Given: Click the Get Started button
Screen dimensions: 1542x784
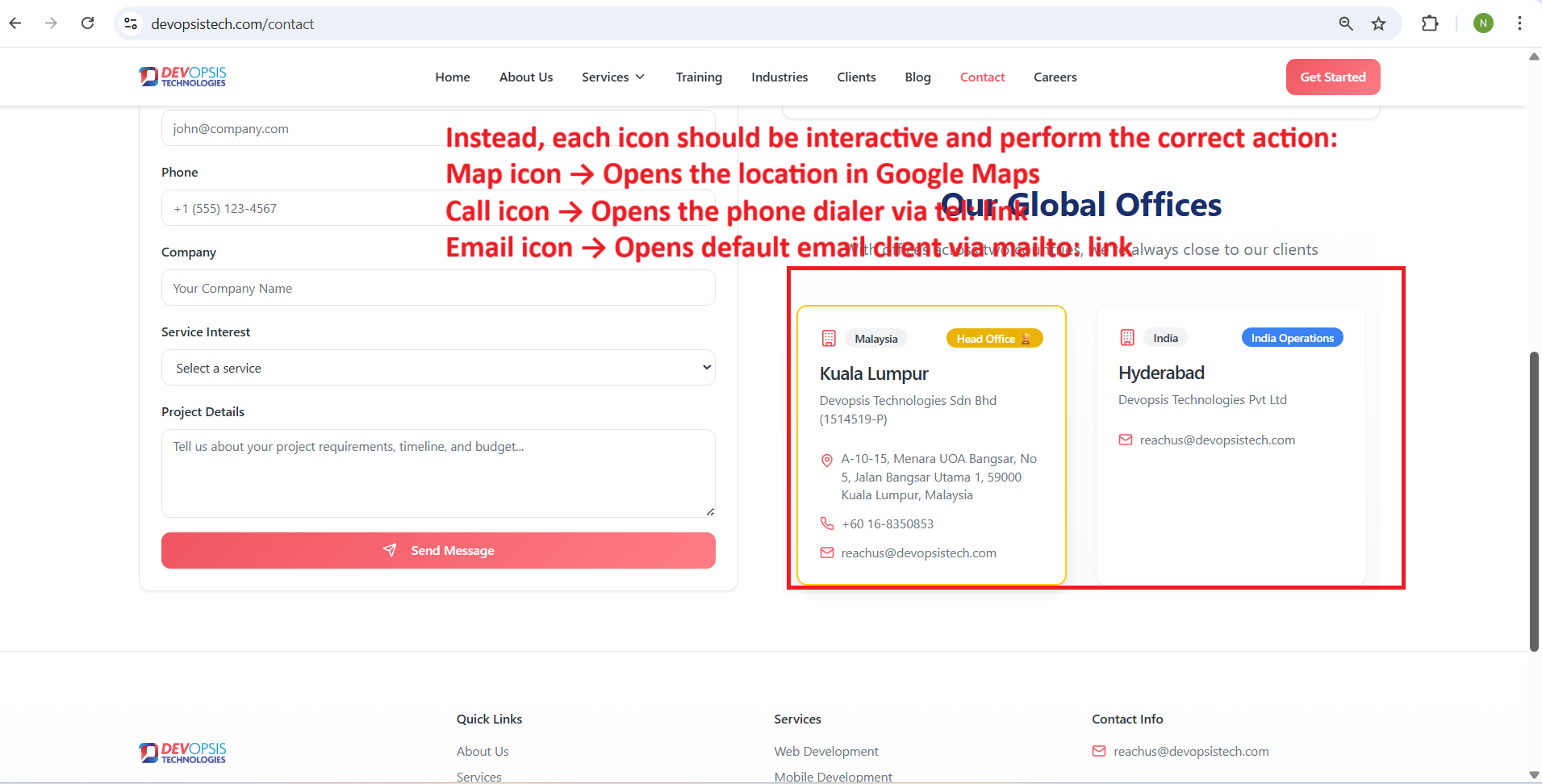Looking at the screenshot, I should (1332, 77).
